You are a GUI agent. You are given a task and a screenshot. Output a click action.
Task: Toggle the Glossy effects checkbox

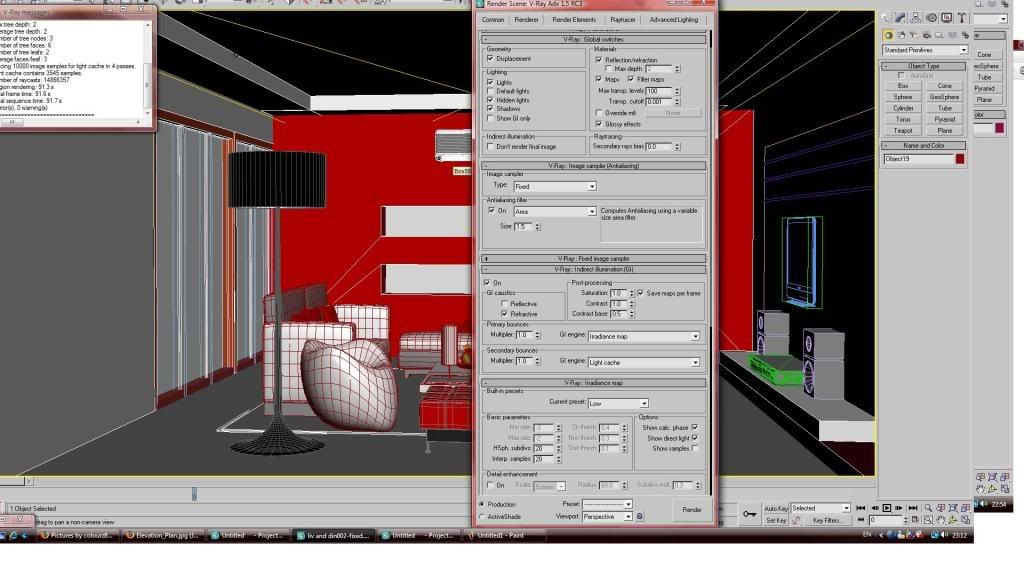[x=599, y=124]
